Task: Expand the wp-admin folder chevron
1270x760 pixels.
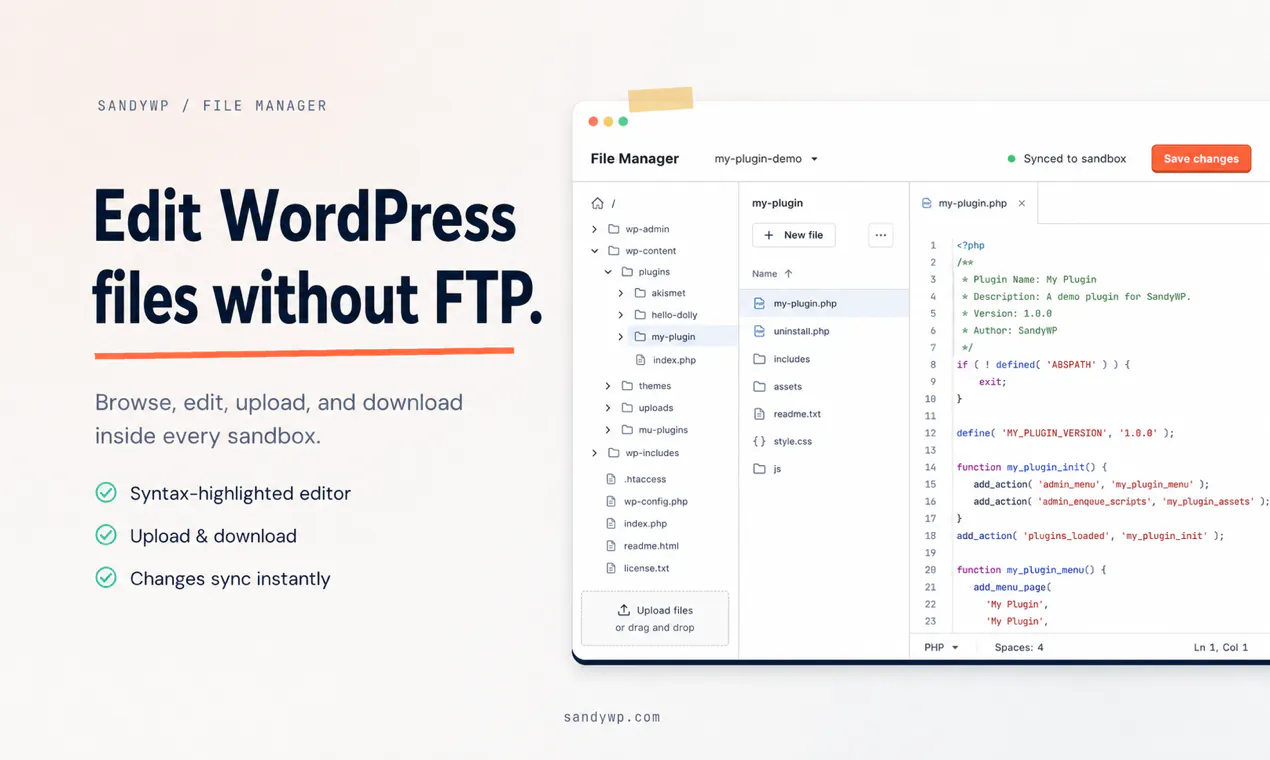Action: 595,229
